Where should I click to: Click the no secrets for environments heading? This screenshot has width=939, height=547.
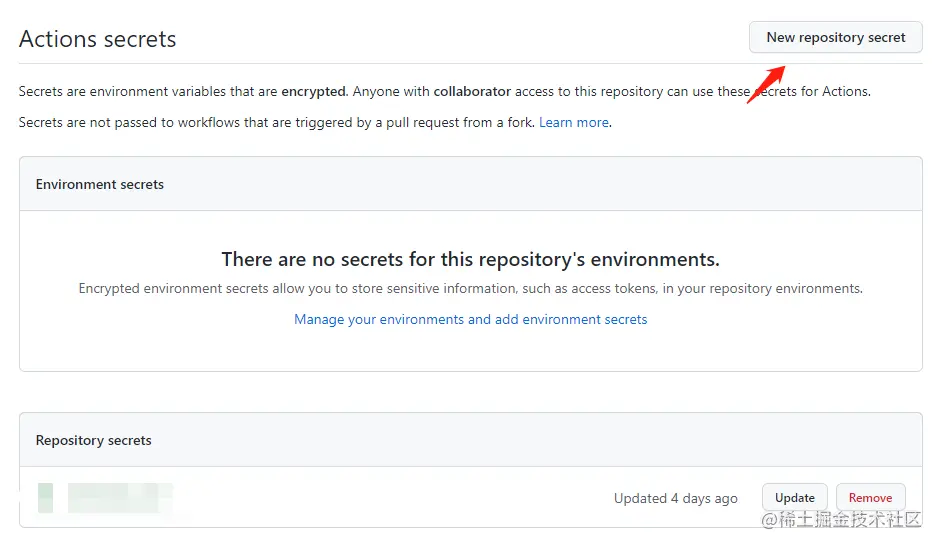(x=470, y=260)
